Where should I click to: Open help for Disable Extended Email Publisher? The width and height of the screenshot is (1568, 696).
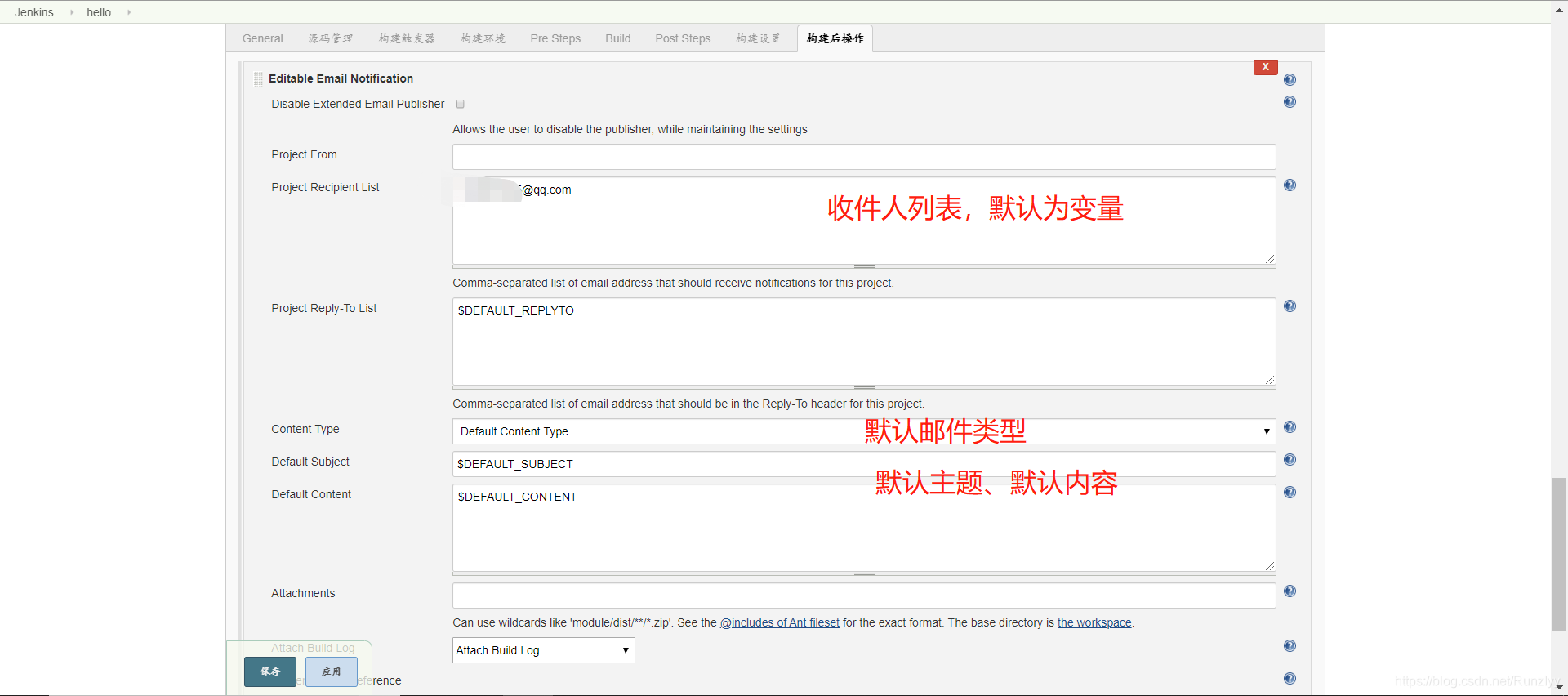click(1290, 102)
